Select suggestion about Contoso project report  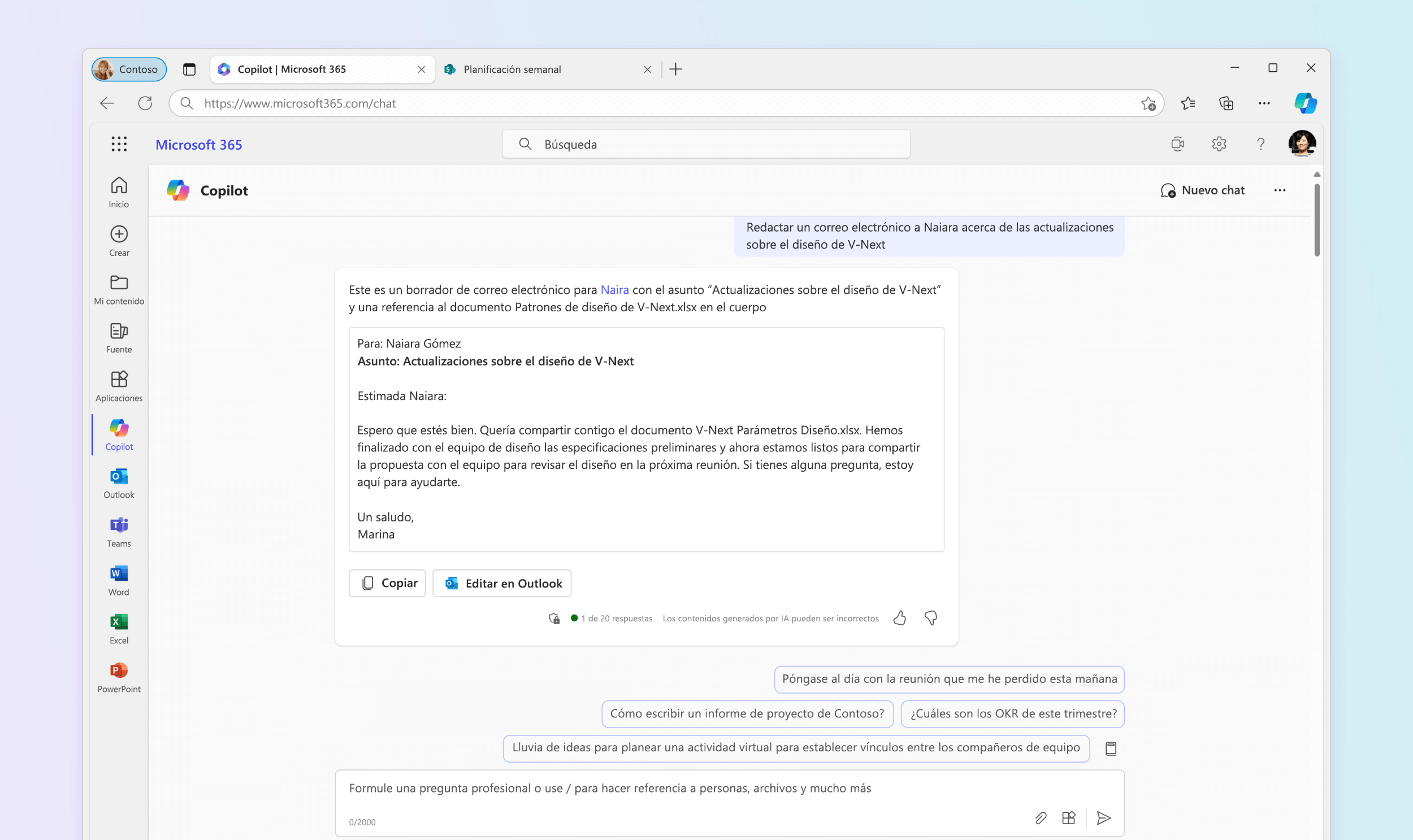747,713
